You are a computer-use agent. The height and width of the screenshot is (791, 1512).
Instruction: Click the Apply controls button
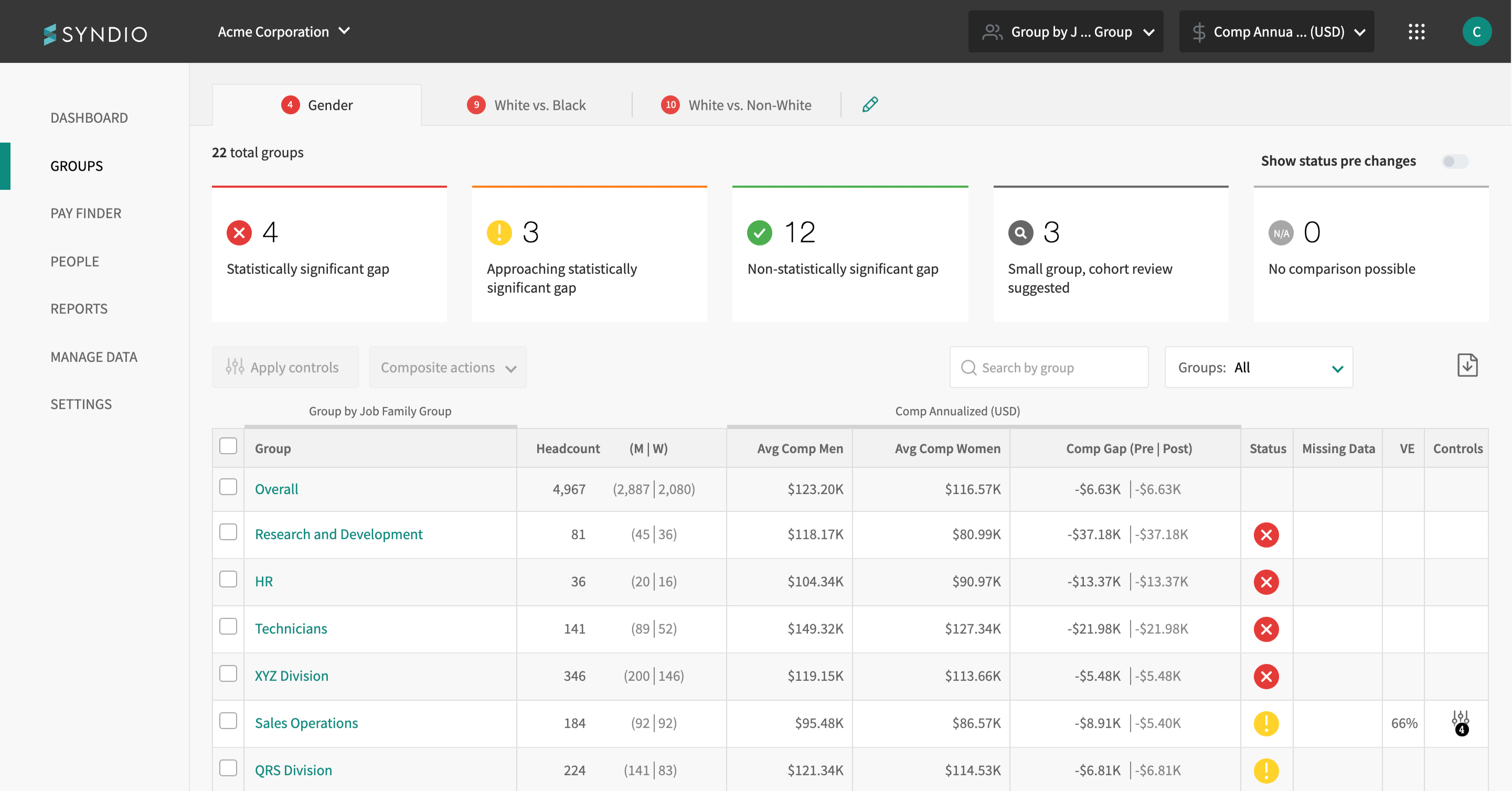click(285, 367)
